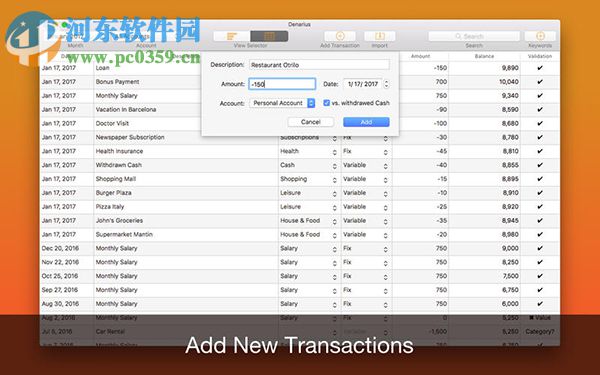
Task: Click the Add Transaction toolbar icon
Action: [340, 36]
